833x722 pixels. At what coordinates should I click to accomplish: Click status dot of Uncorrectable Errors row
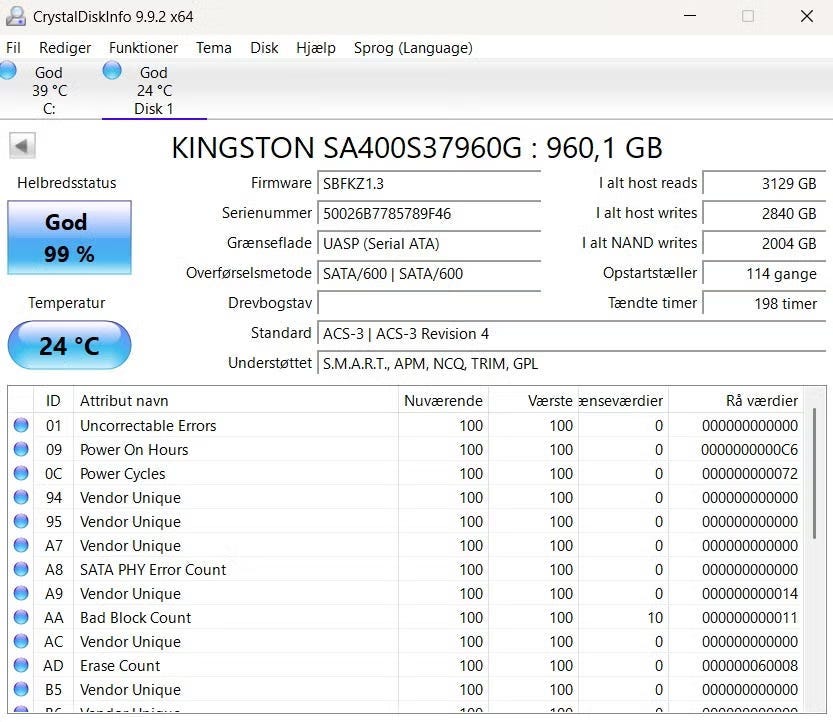click(x=21, y=425)
